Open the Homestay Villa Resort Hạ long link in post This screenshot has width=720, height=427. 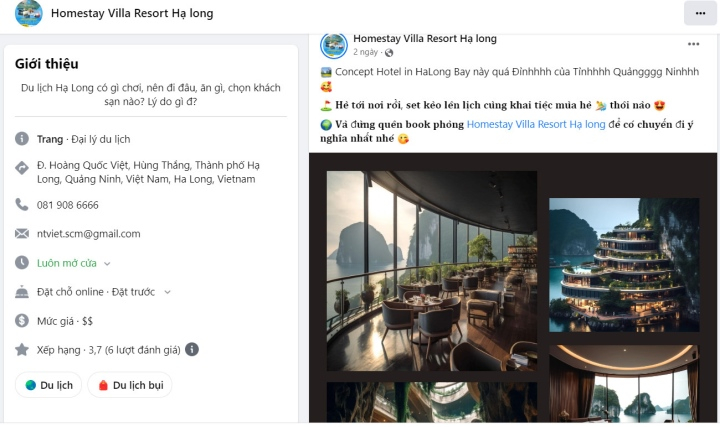pos(536,124)
